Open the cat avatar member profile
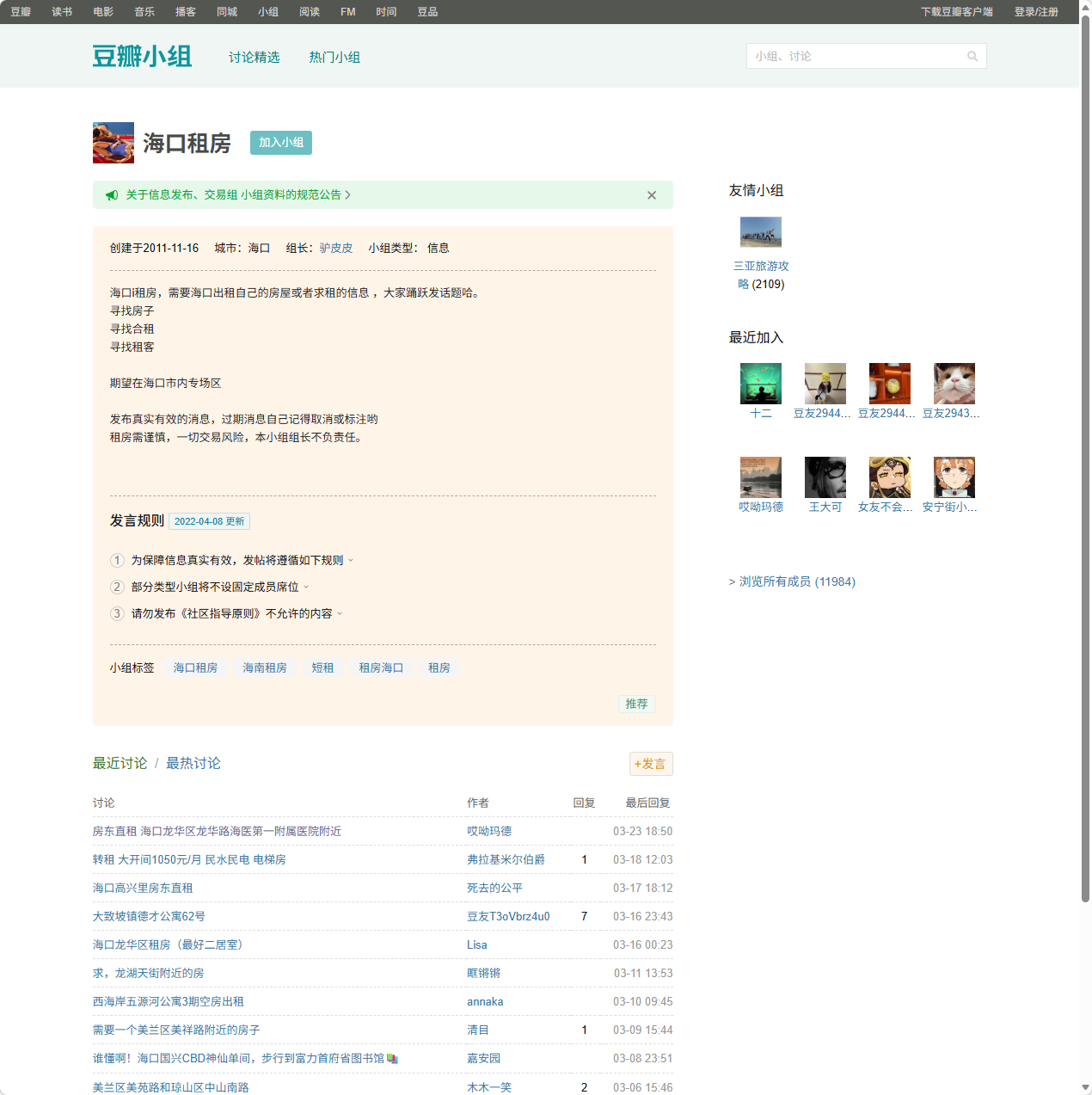 [954, 384]
